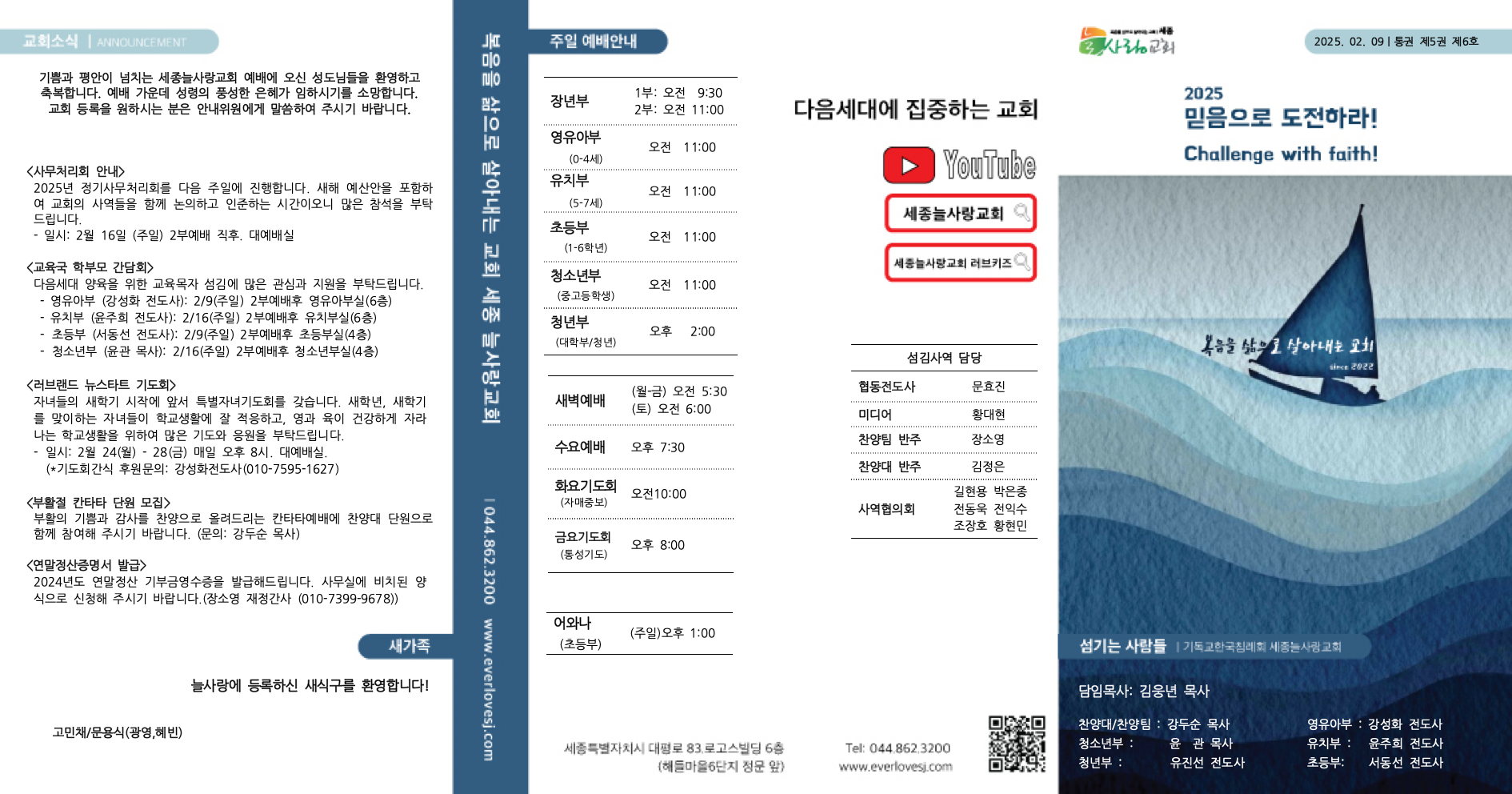Click the 오후 7:30 time for 수요예배

[658, 447]
